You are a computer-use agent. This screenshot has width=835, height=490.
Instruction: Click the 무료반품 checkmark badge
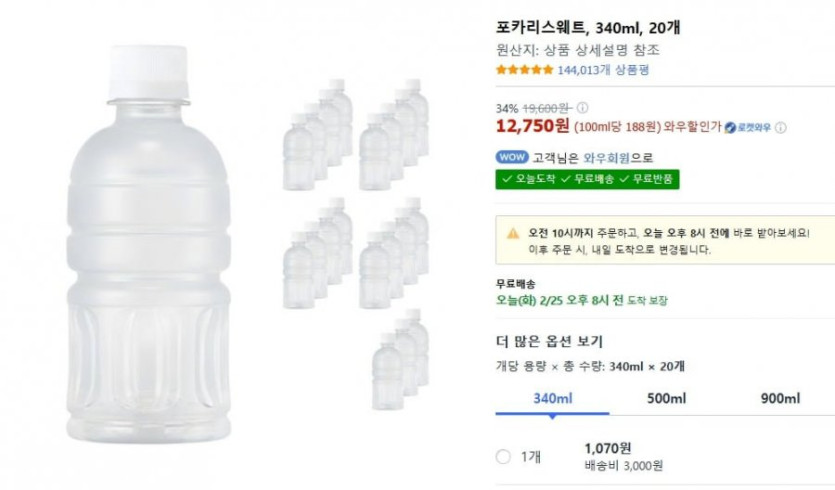click(648, 179)
